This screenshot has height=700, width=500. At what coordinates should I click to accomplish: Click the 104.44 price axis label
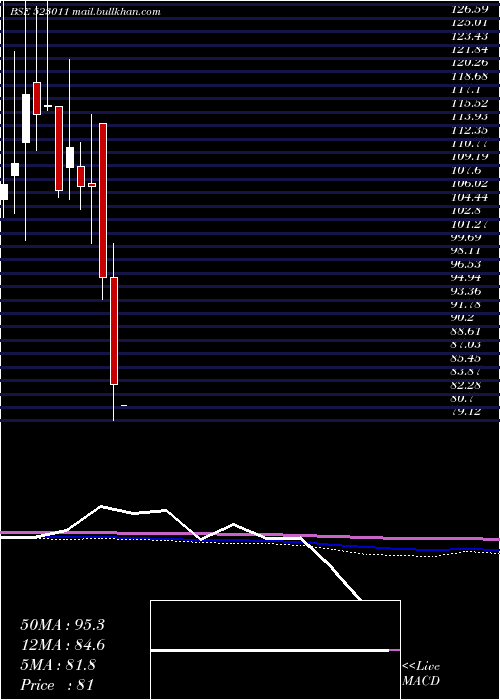tap(471, 196)
